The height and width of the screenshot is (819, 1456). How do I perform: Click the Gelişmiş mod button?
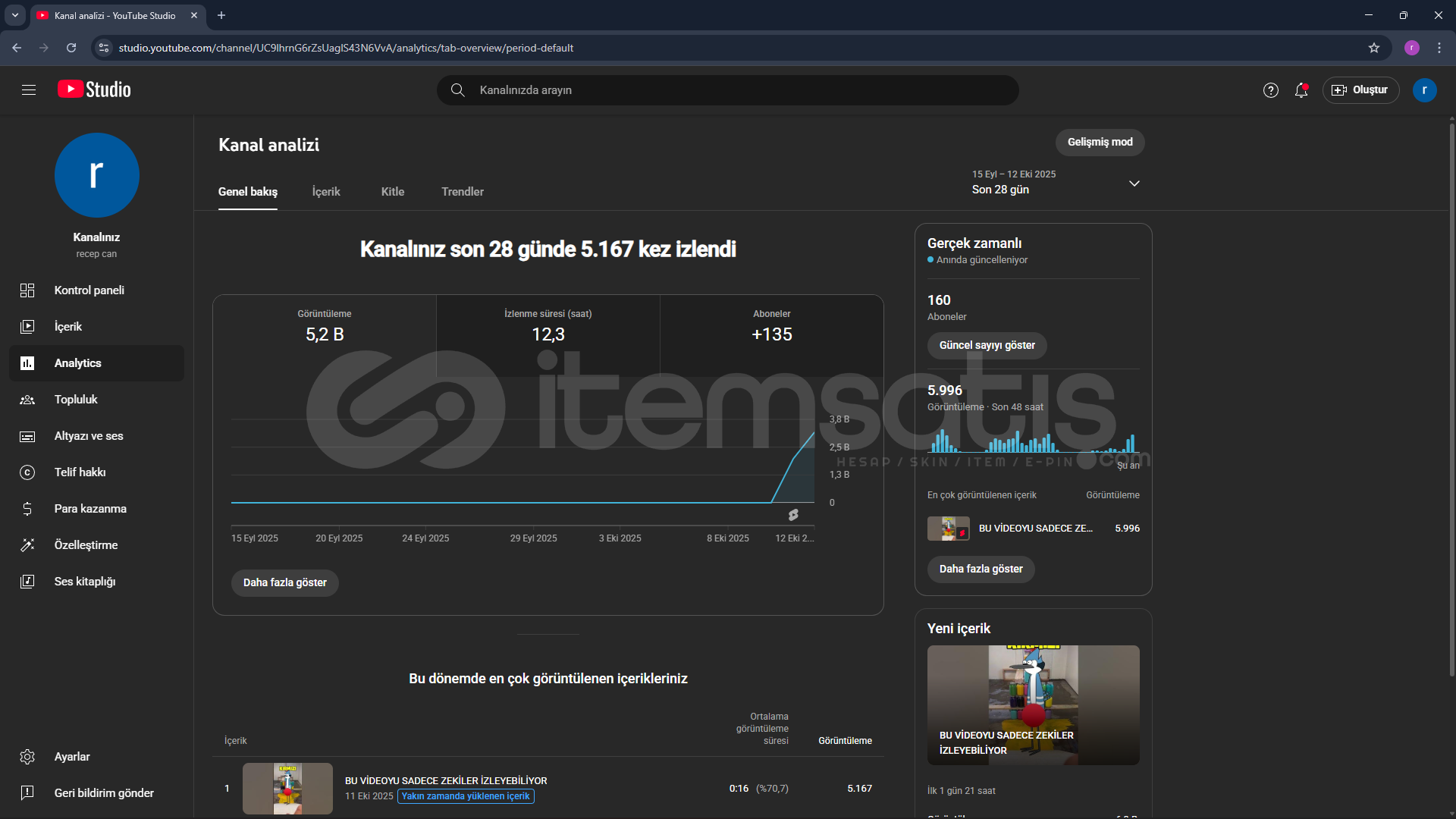point(1100,143)
